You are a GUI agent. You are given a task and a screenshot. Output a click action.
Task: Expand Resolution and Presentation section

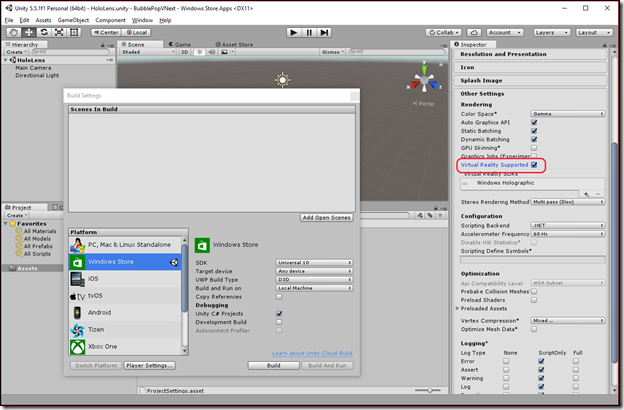(530, 54)
